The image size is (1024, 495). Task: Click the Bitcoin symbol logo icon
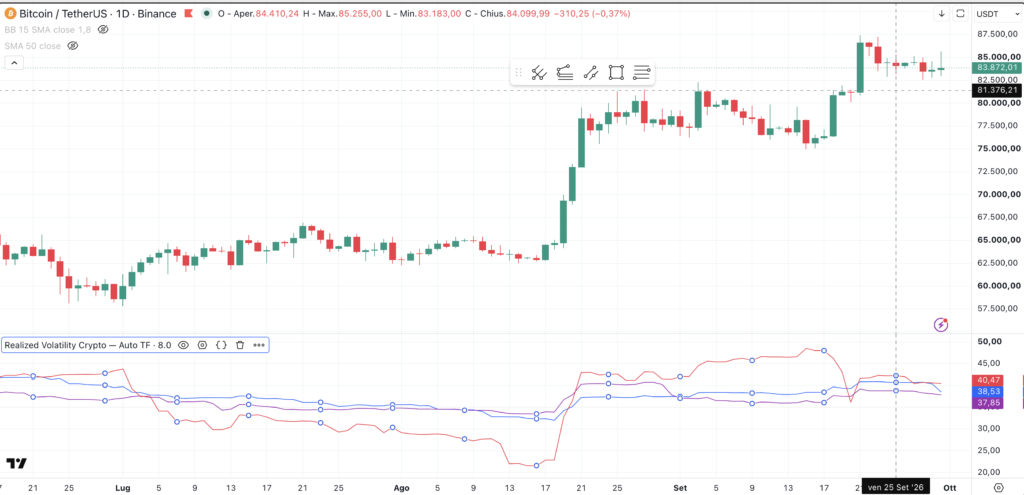[10, 13]
